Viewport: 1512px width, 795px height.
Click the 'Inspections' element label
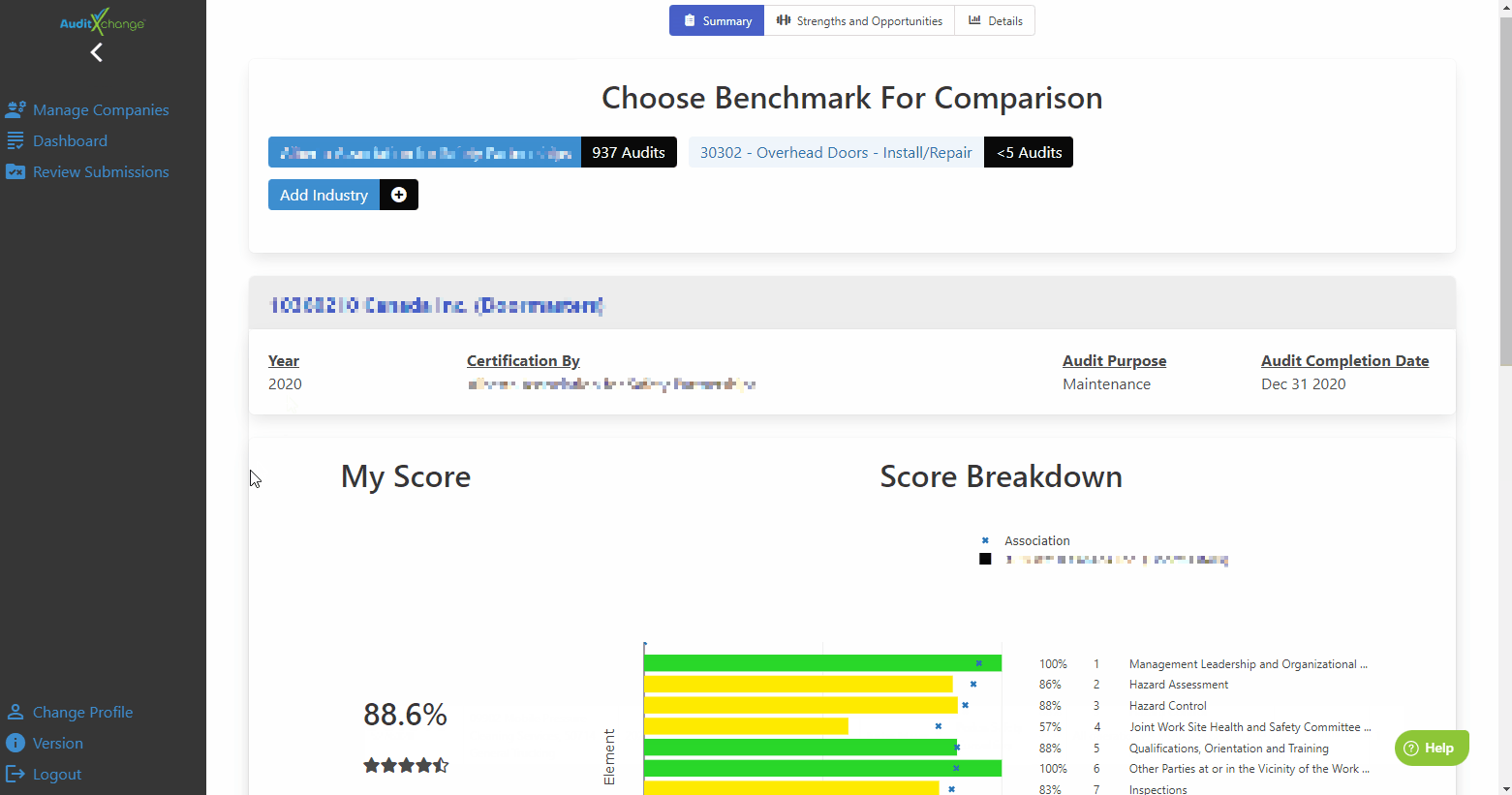point(1157,789)
